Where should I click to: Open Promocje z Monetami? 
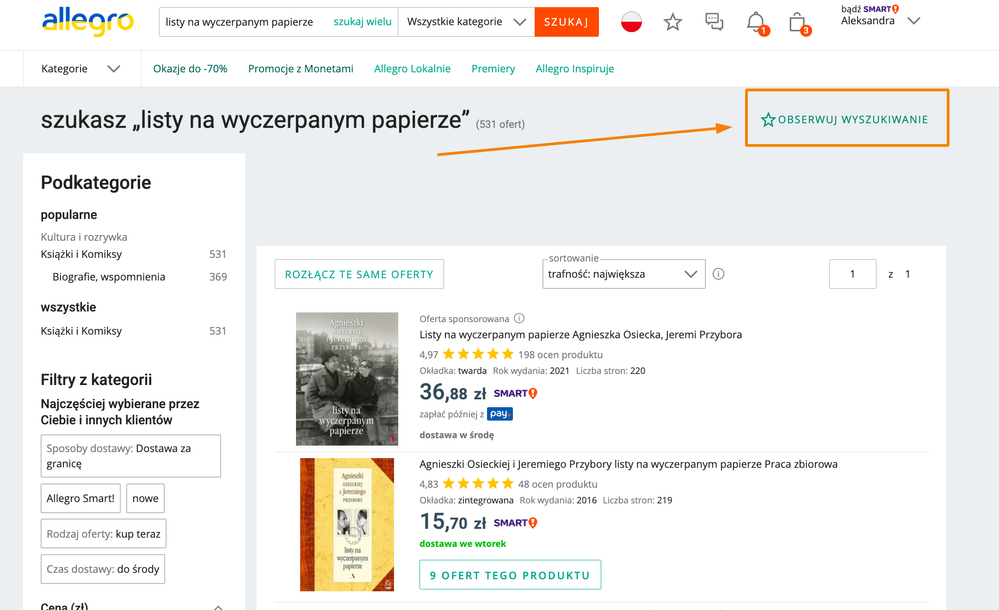[301, 69]
